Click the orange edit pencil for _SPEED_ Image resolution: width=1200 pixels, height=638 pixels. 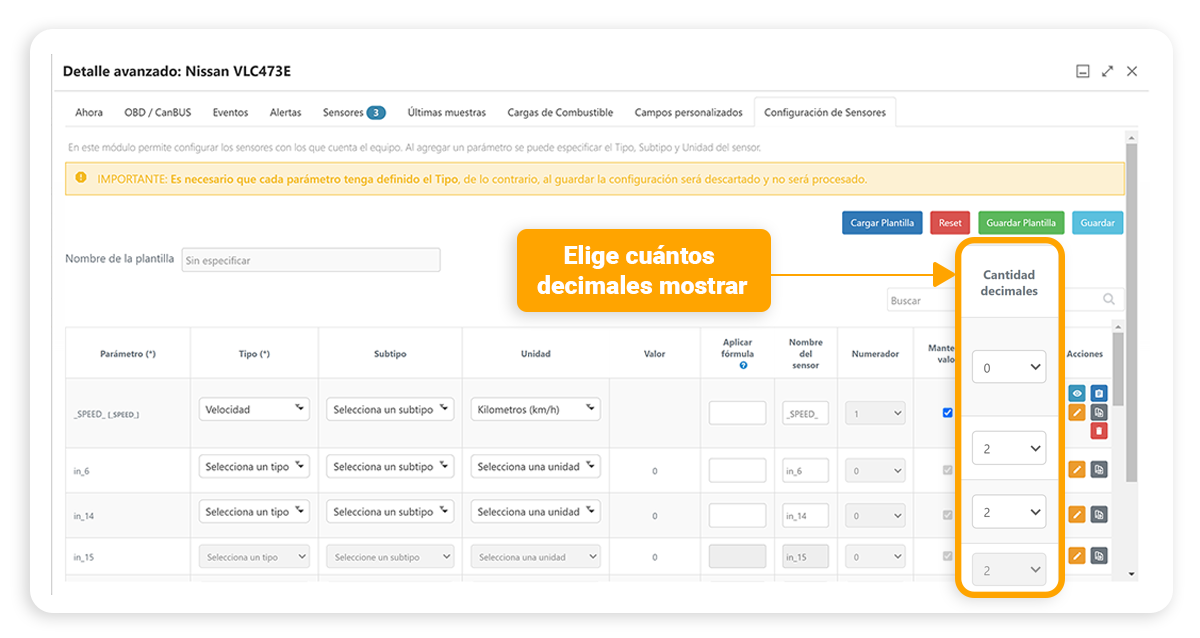[x=1077, y=412]
